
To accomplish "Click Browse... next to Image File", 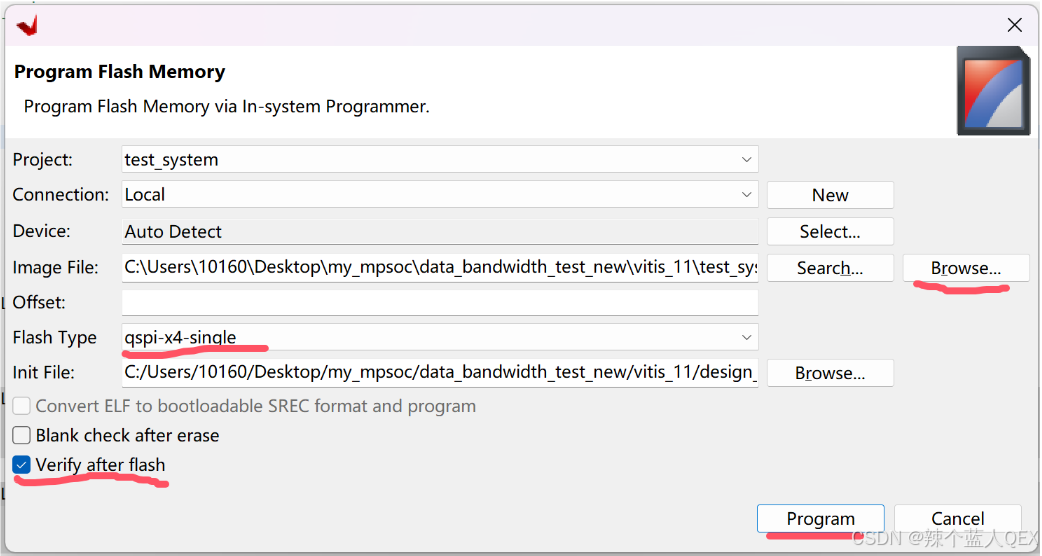I will tap(966, 268).
